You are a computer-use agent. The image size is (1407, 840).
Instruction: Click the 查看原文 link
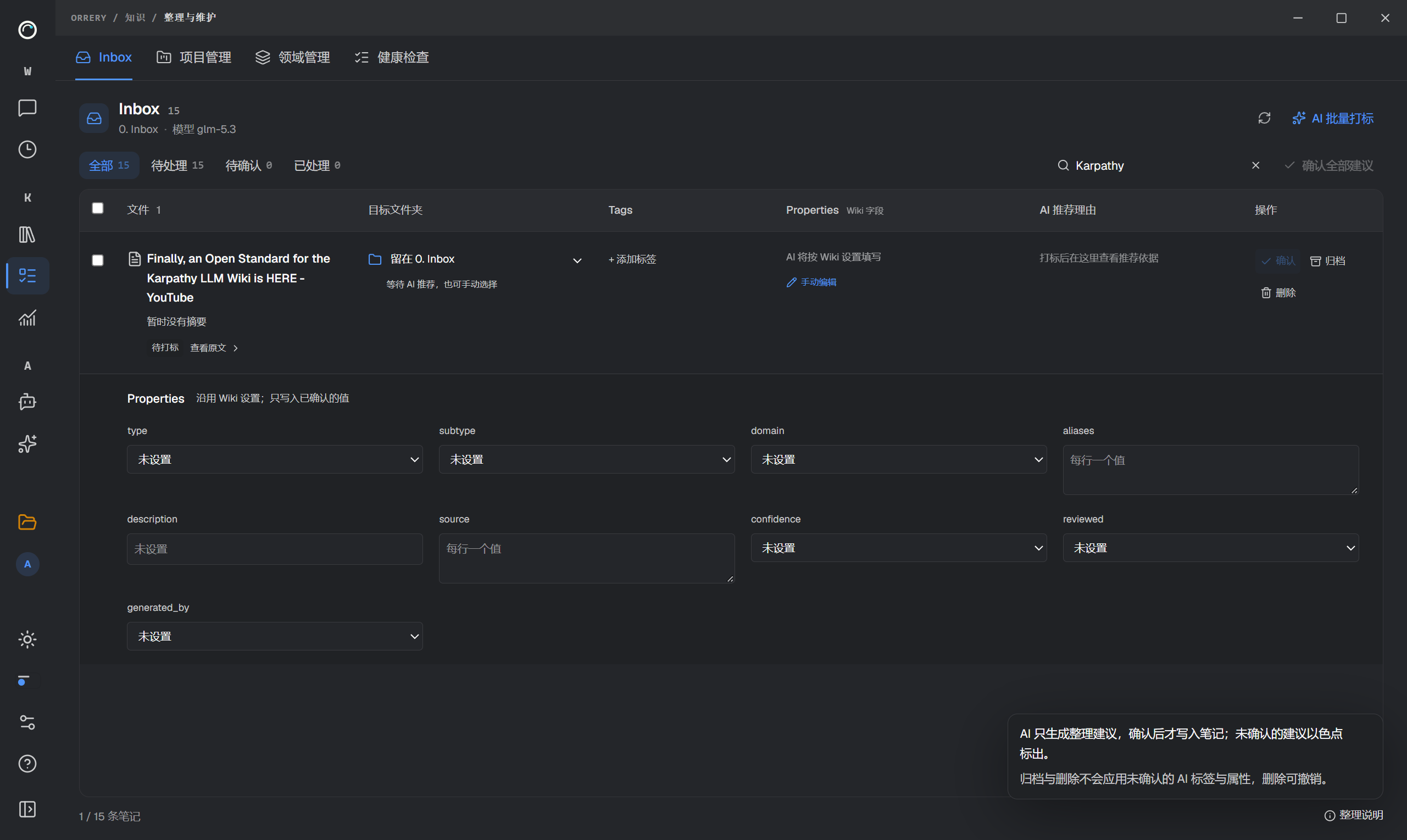click(x=213, y=348)
